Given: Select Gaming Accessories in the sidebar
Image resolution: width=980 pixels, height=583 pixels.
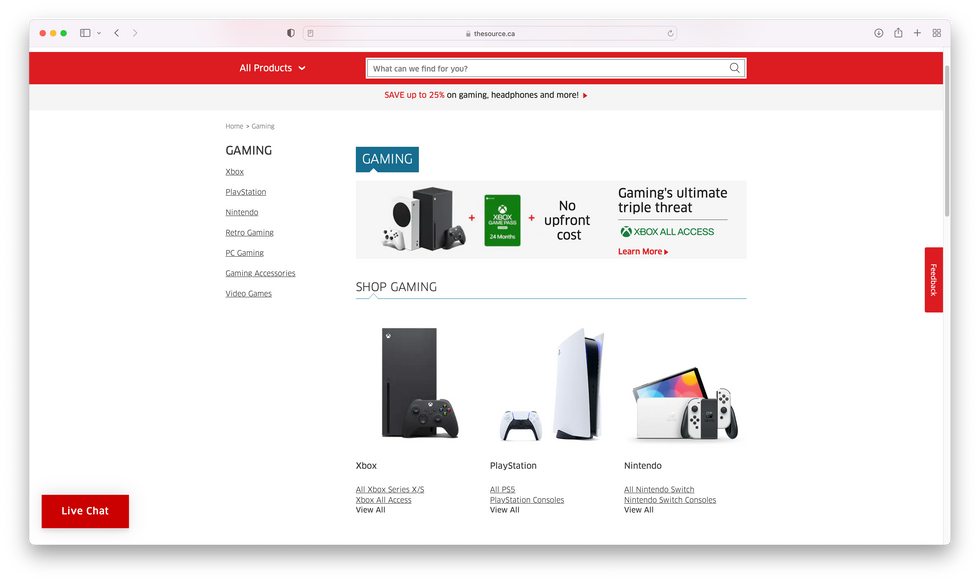Looking at the screenshot, I should pos(260,273).
